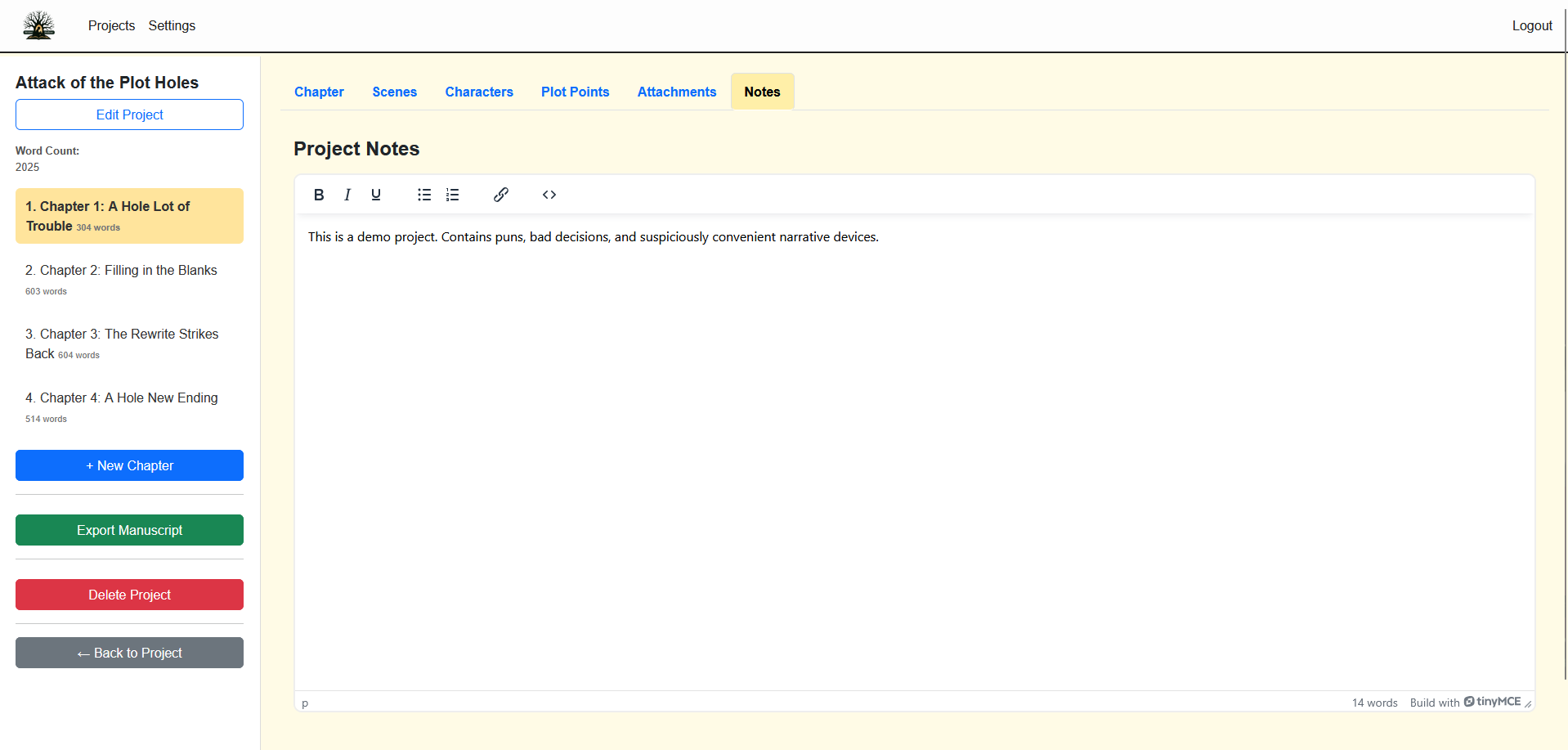Open the Attachments tab
This screenshot has height=750, width=1568.
pos(676,92)
